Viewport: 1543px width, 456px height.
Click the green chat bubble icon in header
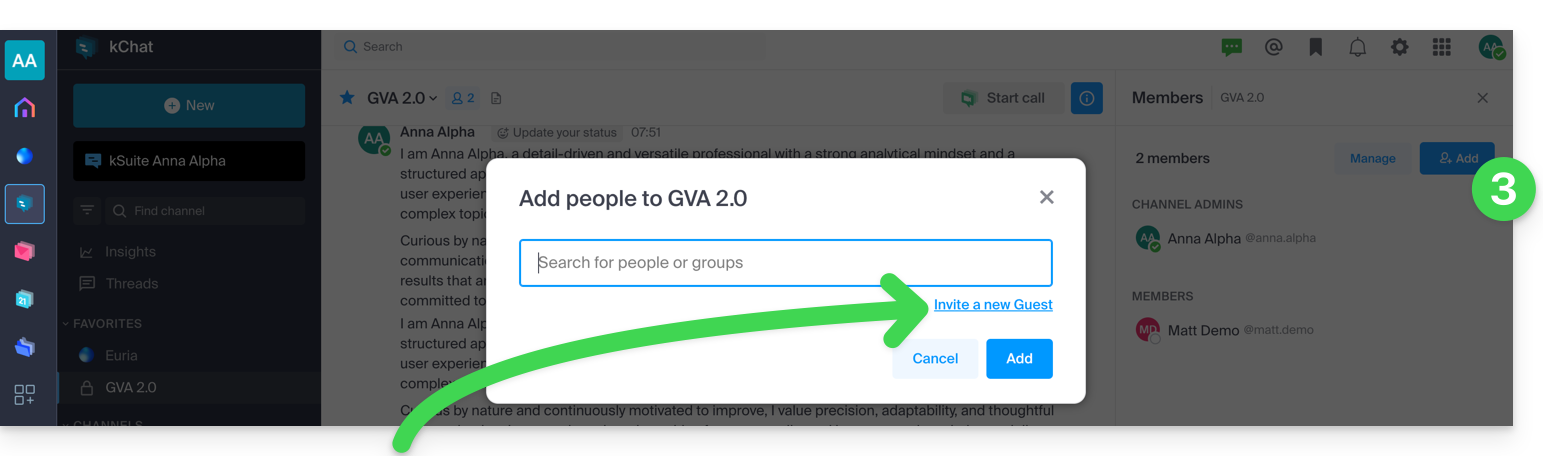(x=1231, y=47)
